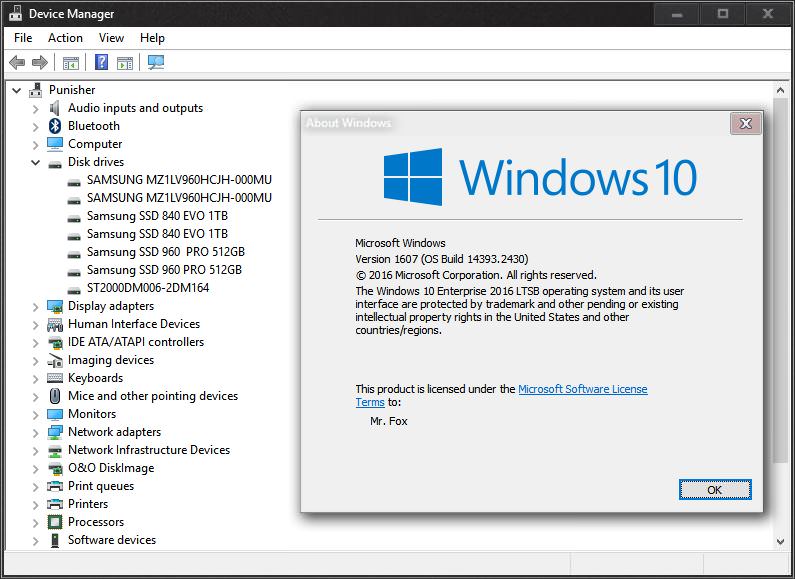Click the IDE ATA/ATAPI controllers icon
The width and height of the screenshot is (795, 579).
click(x=55, y=343)
